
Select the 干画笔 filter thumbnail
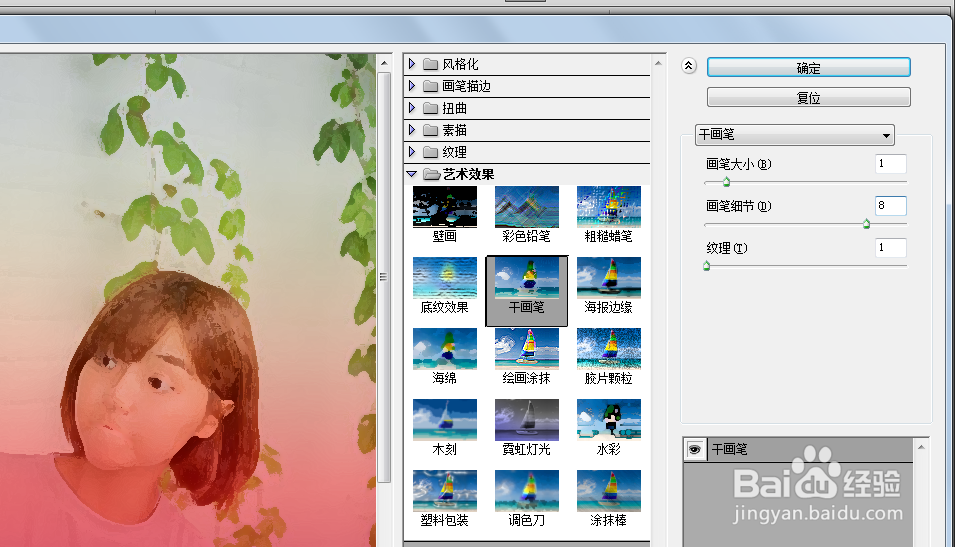(526, 291)
